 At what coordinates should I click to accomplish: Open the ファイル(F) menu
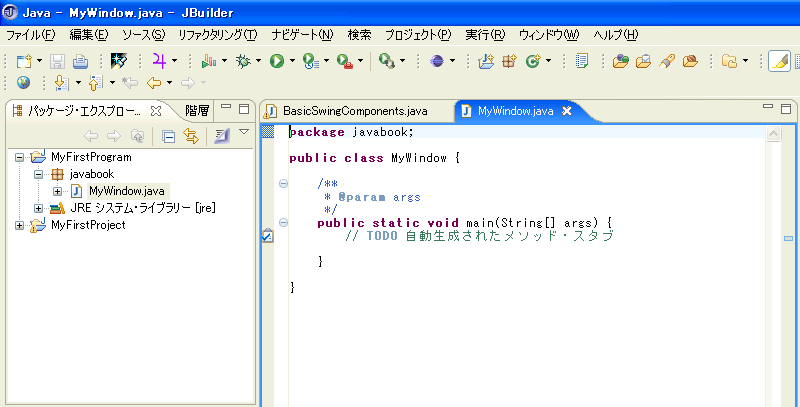point(31,35)
